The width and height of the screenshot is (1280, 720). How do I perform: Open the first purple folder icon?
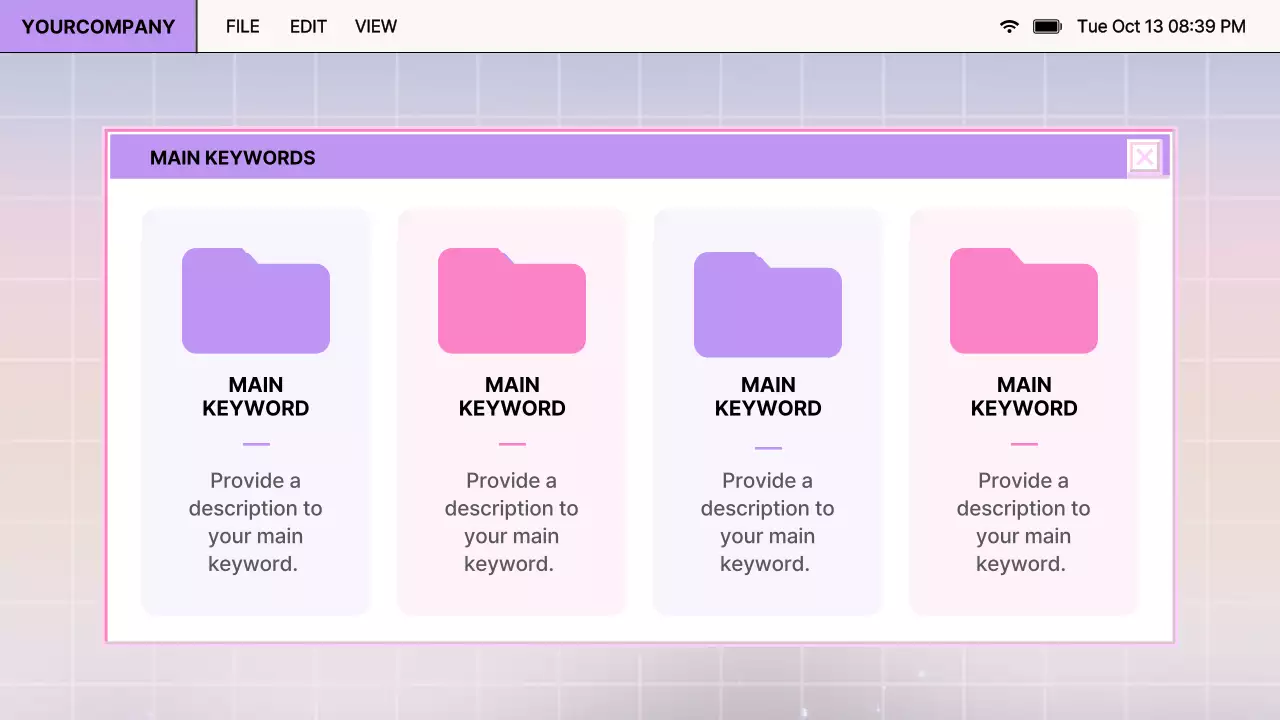click(255, 300)
